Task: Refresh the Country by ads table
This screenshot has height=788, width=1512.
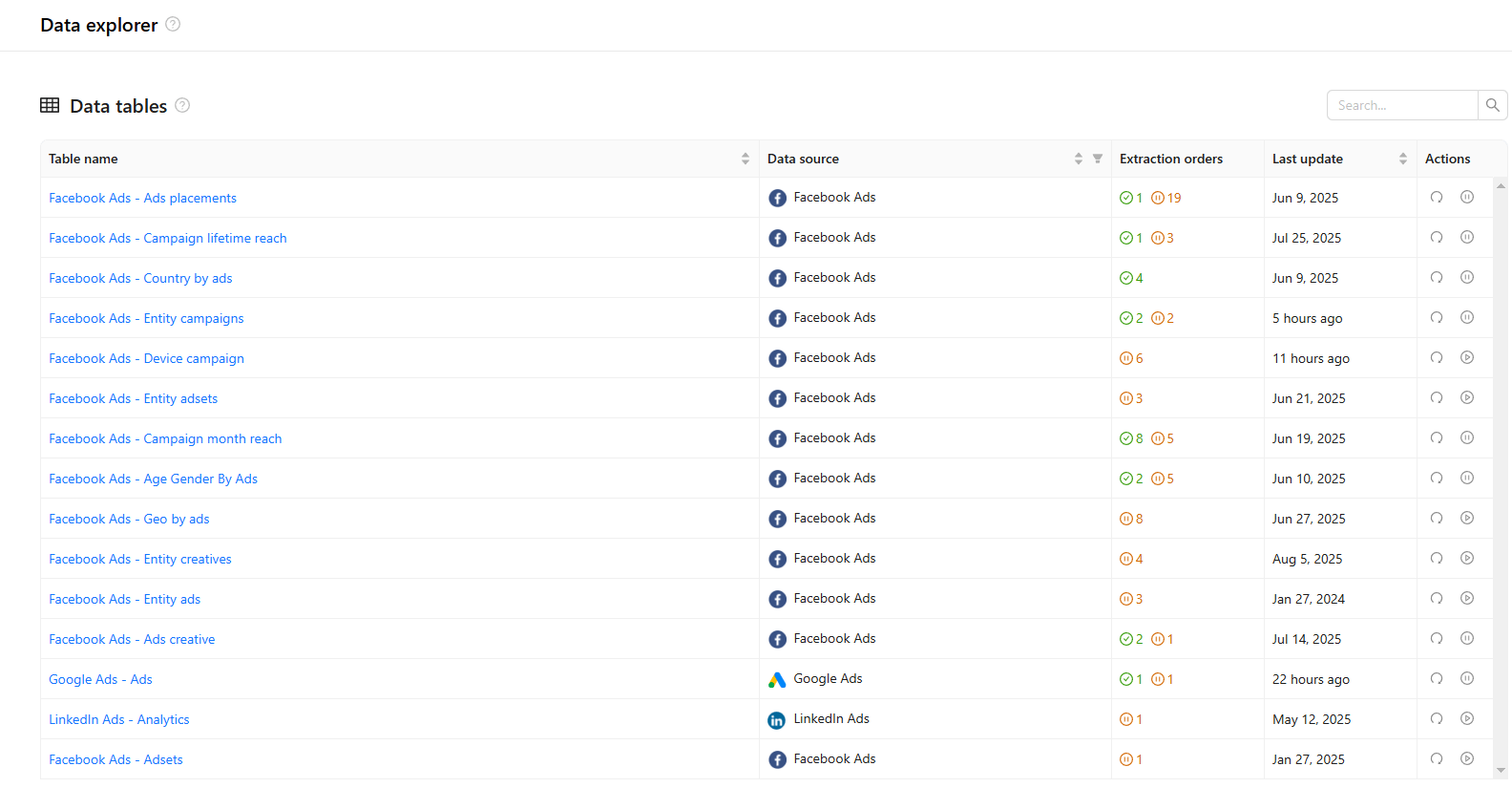Action: tap(1437, 277)
